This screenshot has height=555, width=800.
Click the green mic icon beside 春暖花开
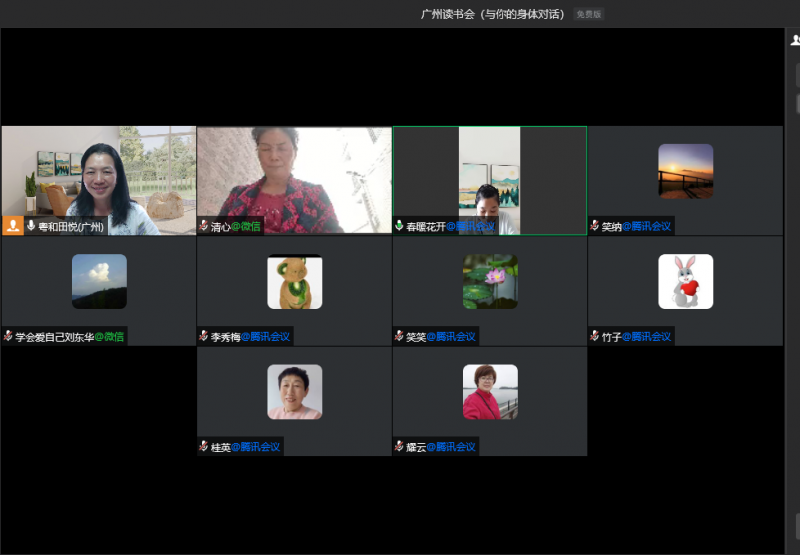[400, 226]
